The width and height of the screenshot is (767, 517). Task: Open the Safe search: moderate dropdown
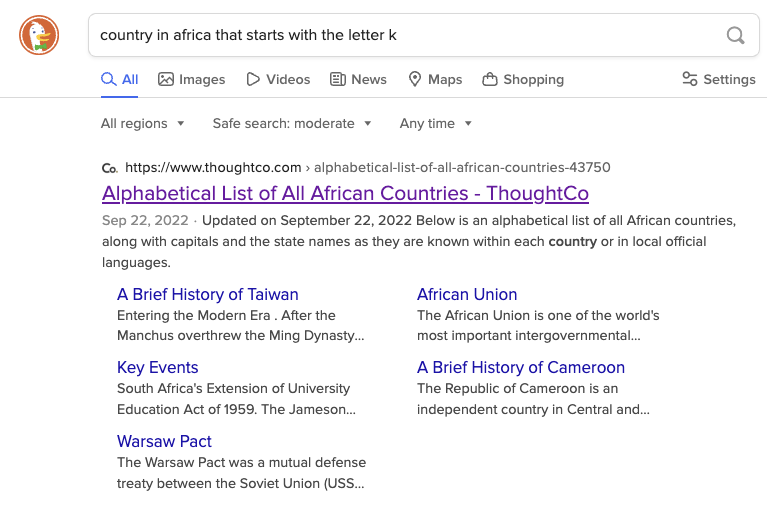point(292,123)
